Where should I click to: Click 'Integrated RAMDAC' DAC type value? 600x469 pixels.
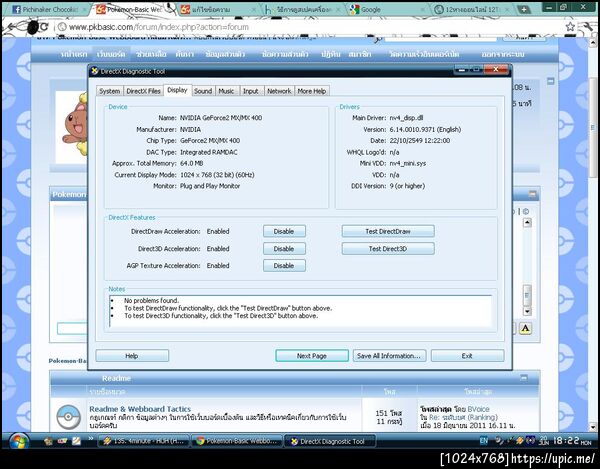point(209,152)
